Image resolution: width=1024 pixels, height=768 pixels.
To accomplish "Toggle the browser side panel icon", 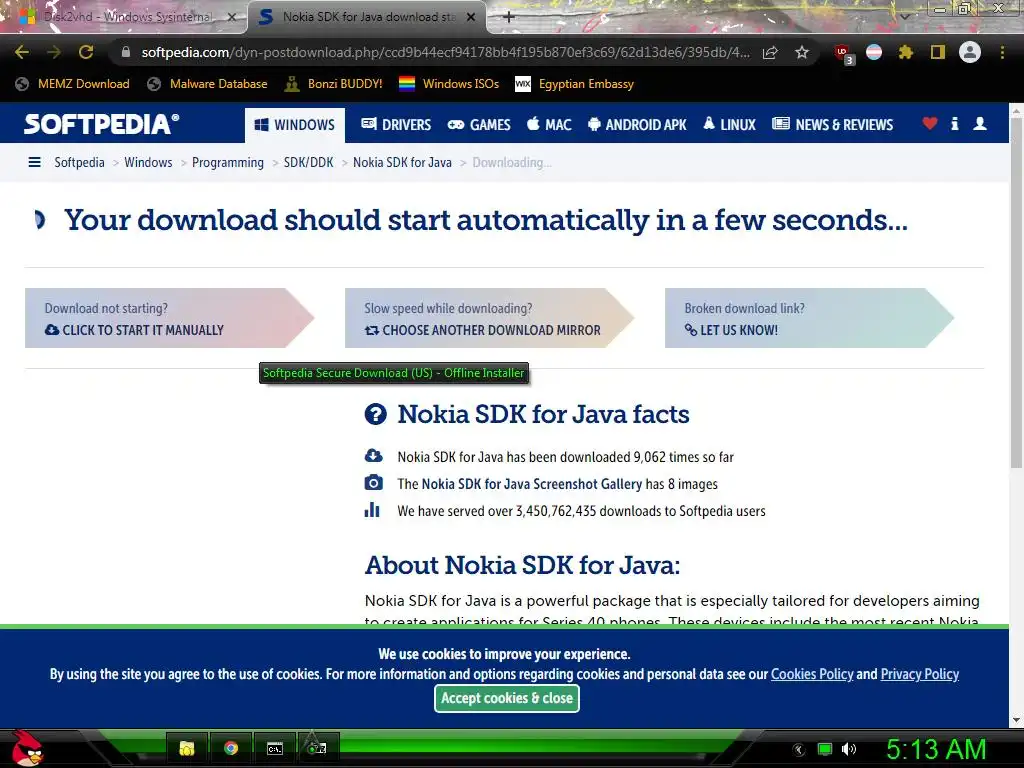I will click(938, 52).
